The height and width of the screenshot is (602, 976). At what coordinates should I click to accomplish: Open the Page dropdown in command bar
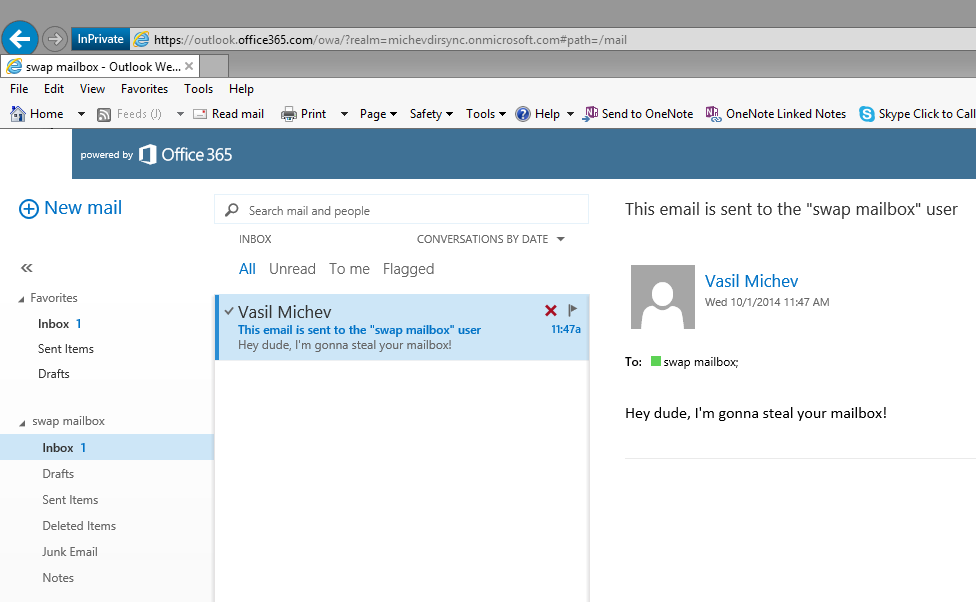click(378, 114)
